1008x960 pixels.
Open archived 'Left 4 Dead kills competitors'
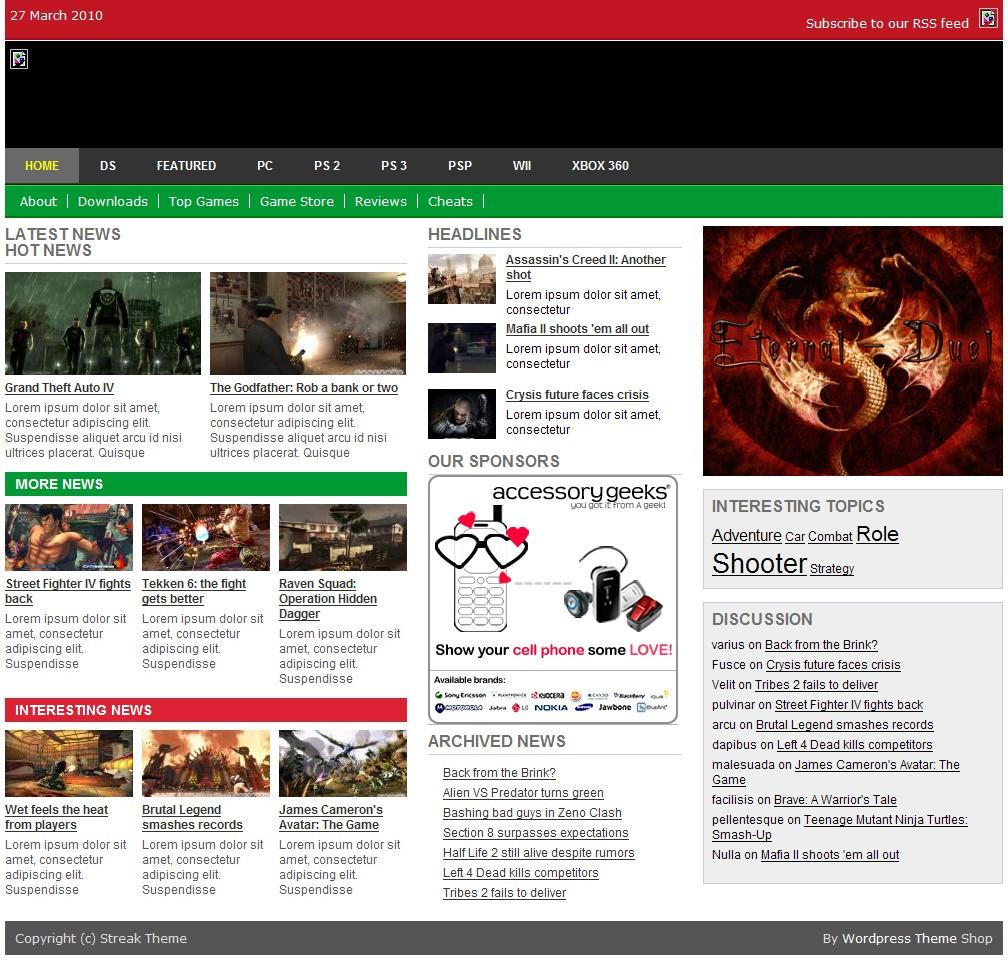521,873
